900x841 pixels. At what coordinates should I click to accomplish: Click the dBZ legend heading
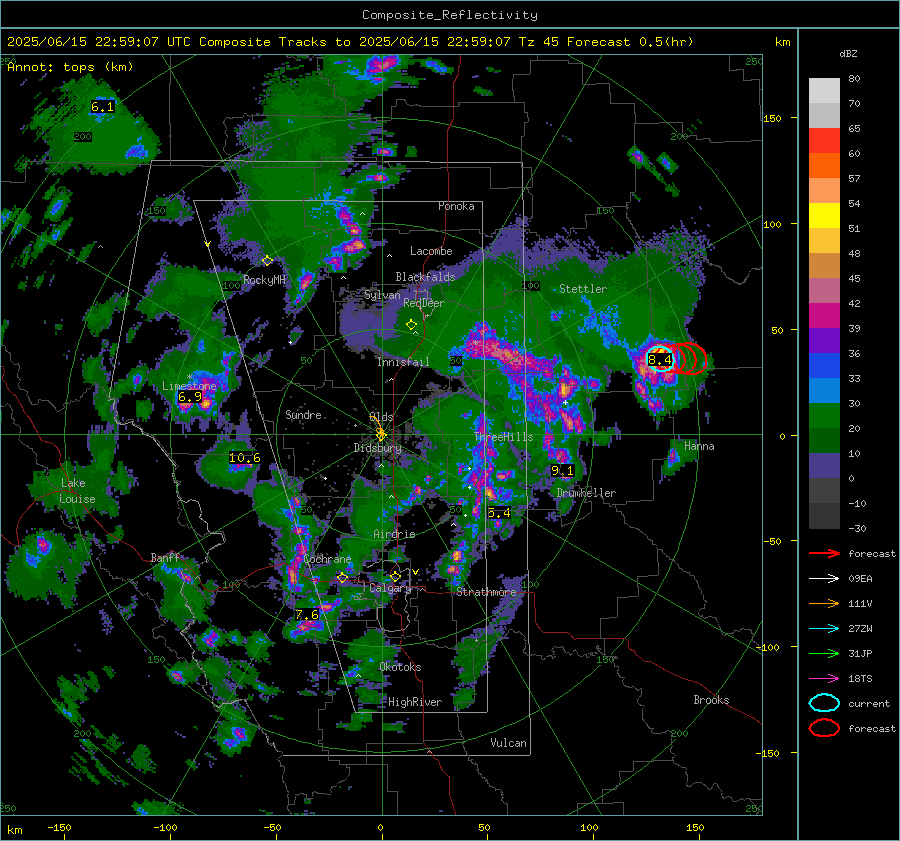(848, 53)
